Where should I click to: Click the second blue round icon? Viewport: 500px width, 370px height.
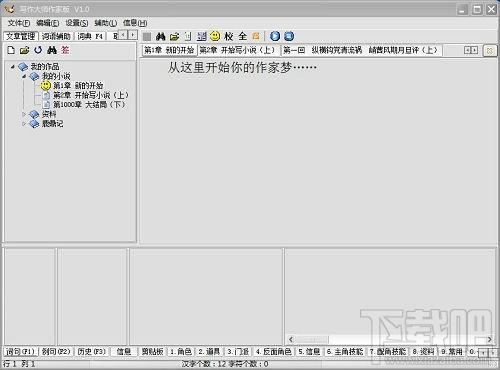[x=289, y=36]
